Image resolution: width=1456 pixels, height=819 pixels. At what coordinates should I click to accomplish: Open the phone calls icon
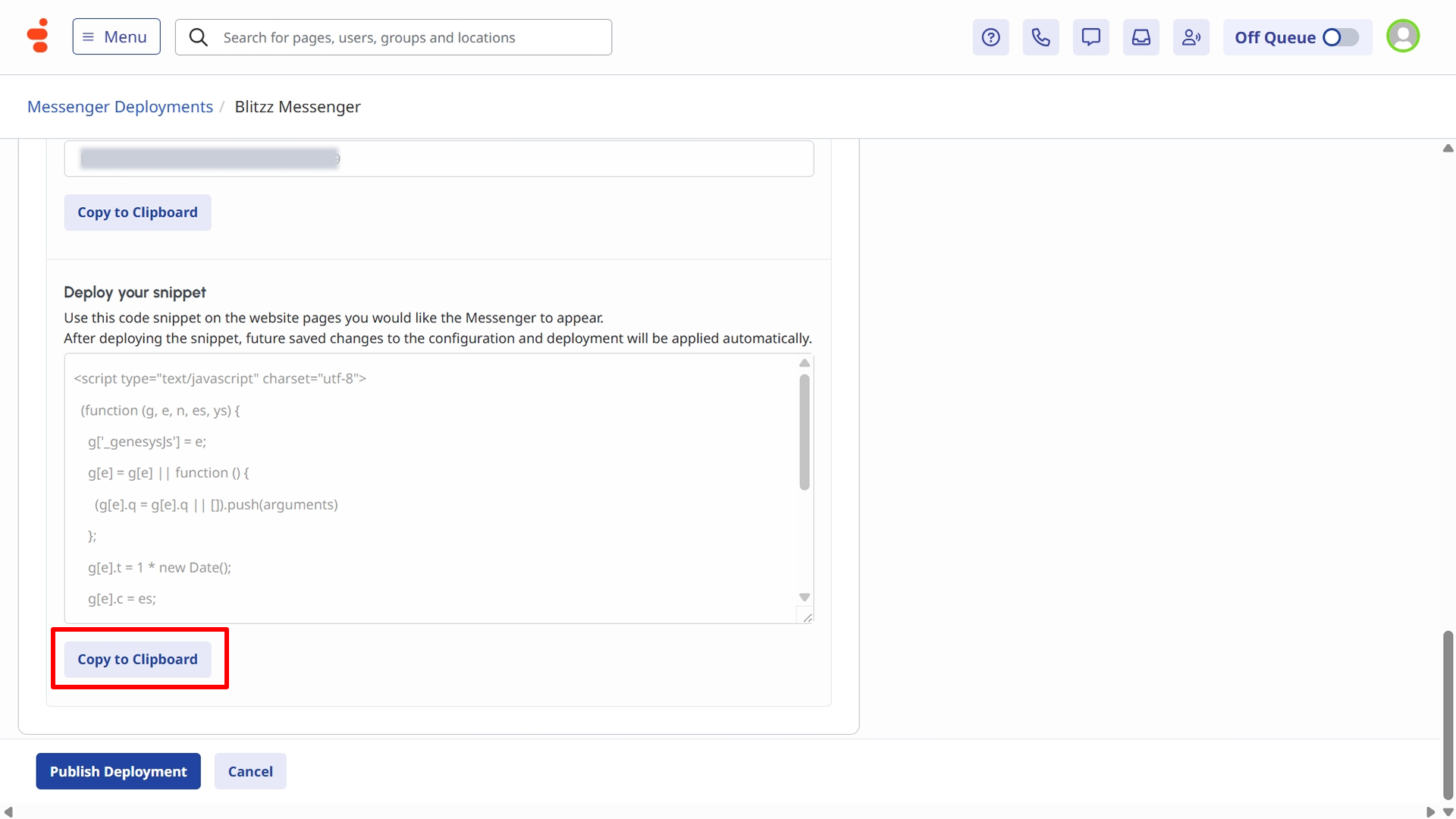click(1040, 37)
